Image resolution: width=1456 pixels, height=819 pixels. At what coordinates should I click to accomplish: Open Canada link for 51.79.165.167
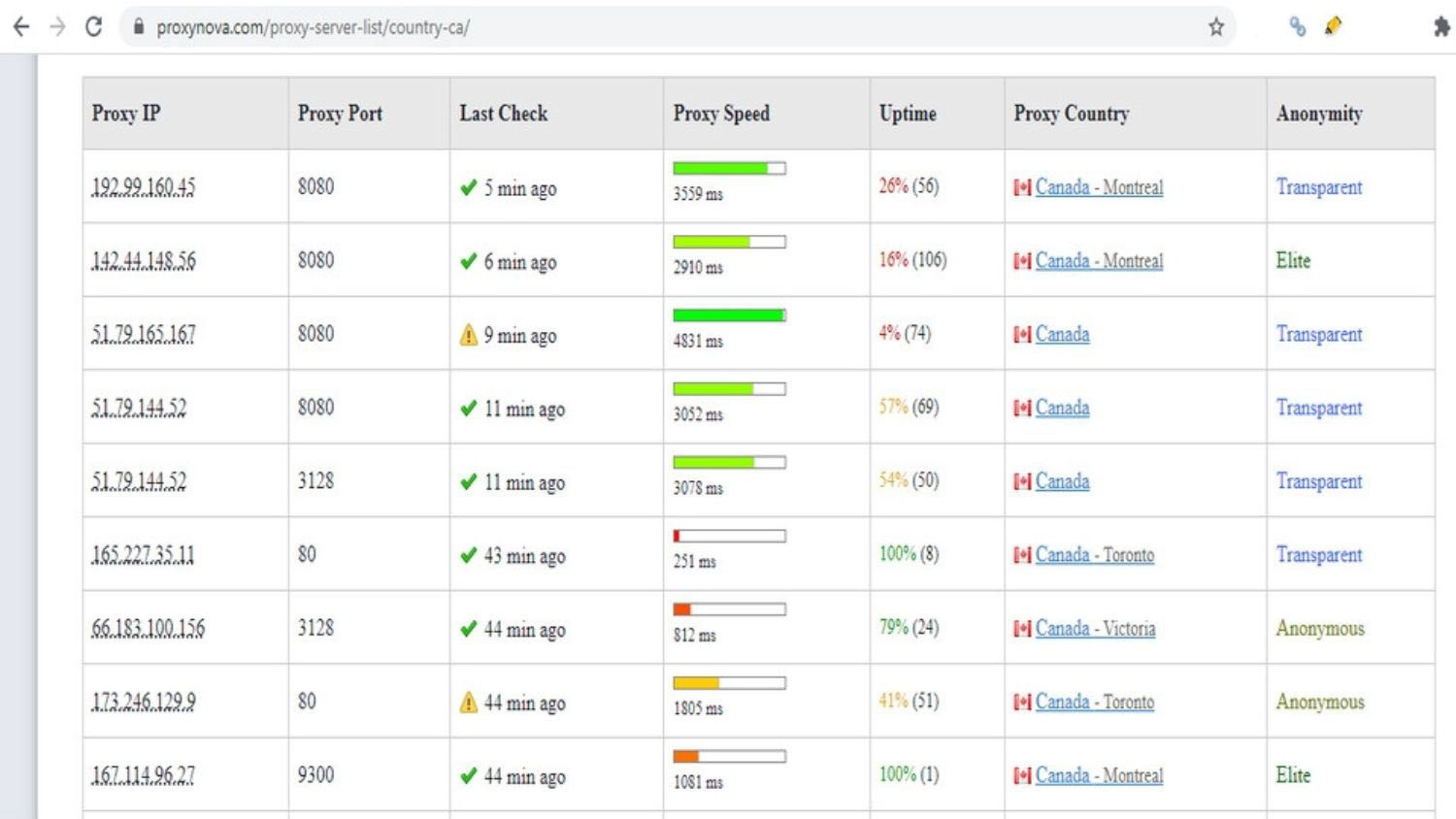1062,335
